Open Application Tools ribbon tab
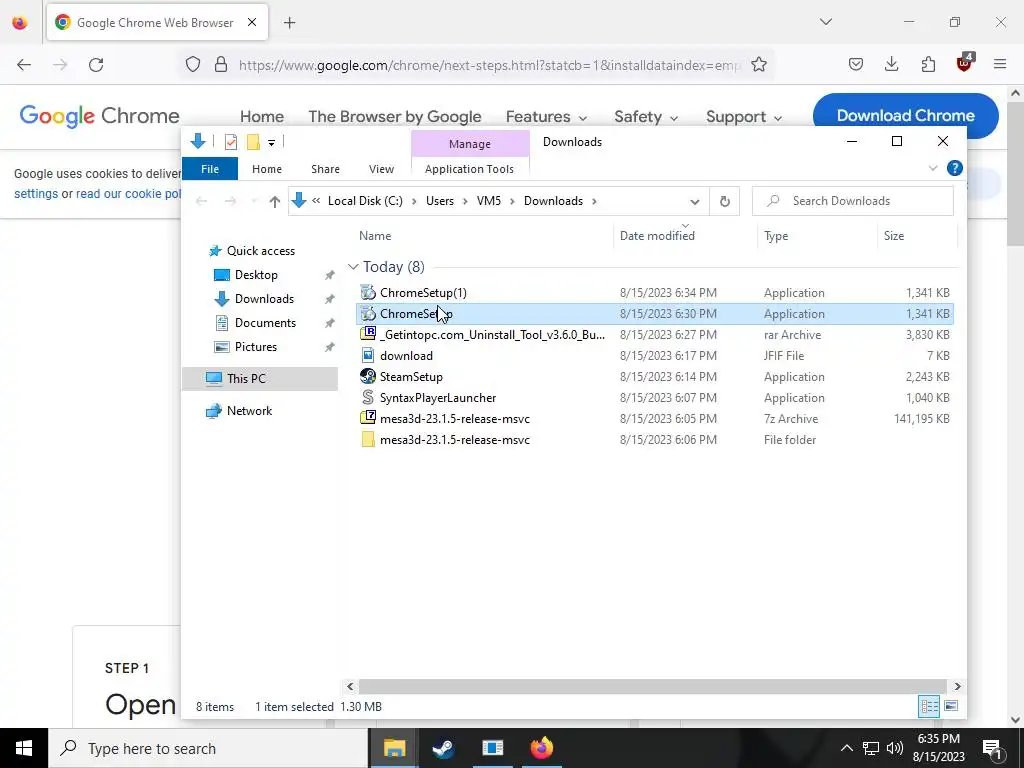Screen dimensions: 1024x768 coord(469,169)
